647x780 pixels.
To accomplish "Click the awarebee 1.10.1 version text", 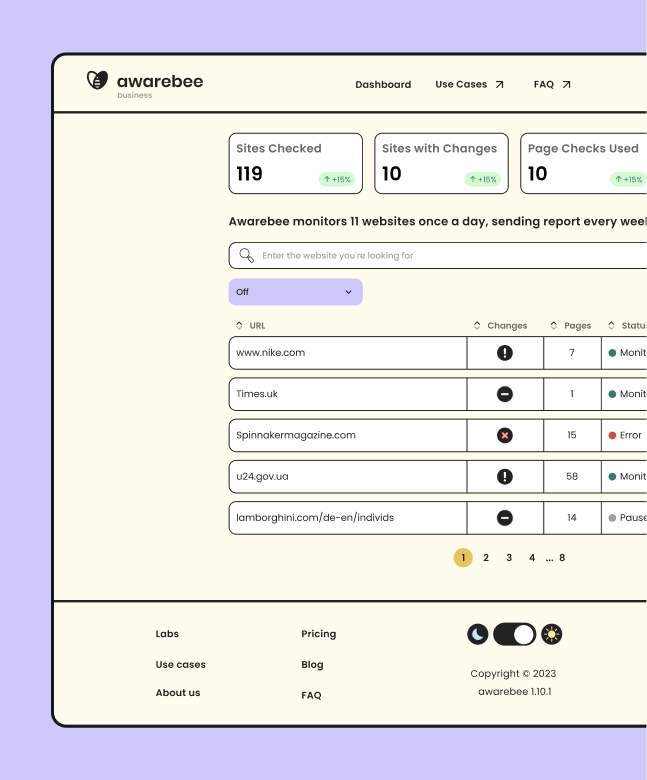I will (x=515, y=691).
